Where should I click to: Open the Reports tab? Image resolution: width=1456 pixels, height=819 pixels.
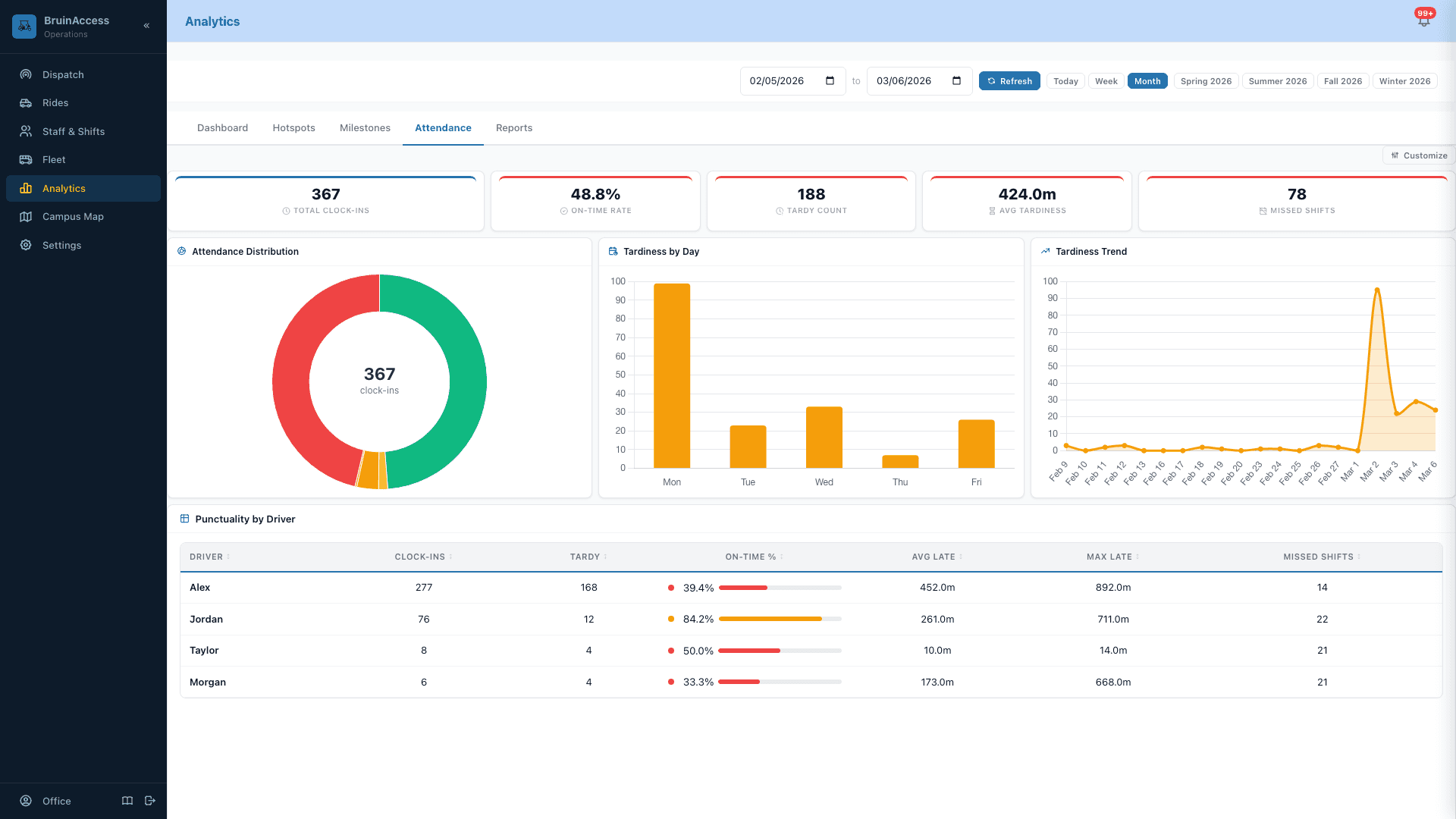[514, 127]
